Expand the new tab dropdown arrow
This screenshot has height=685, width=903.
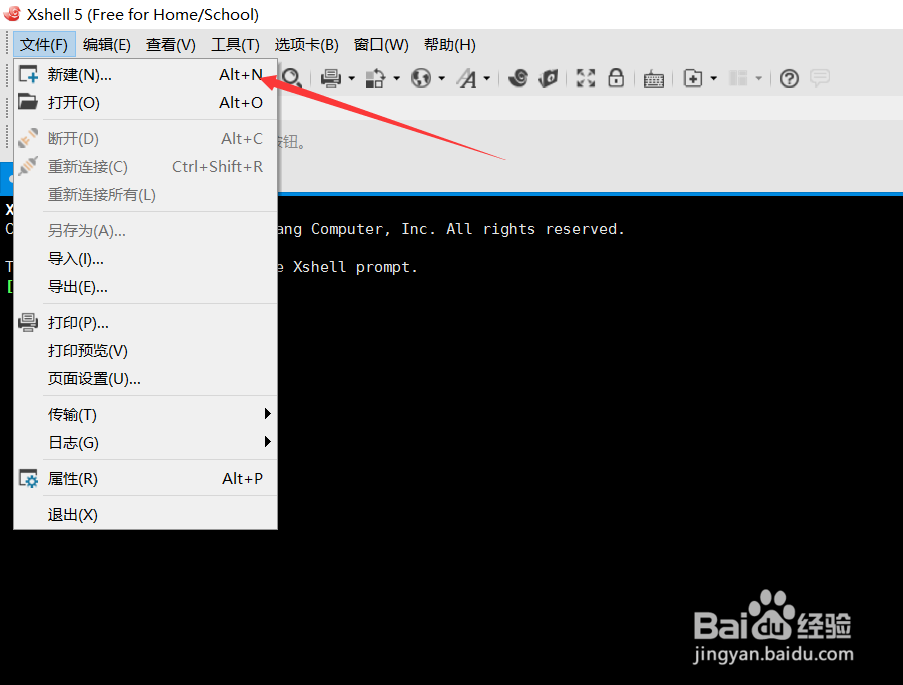714,78
